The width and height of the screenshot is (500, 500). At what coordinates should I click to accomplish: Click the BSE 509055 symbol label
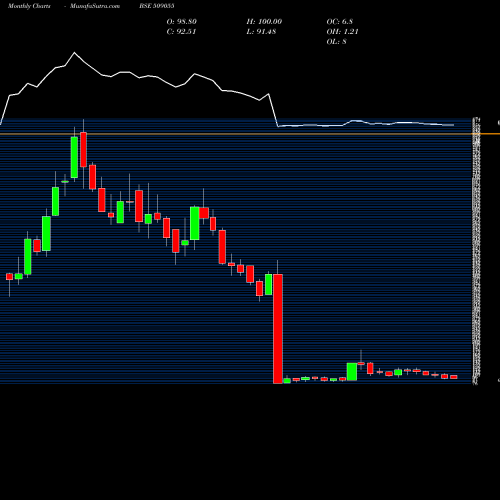[x=157, y=6]
